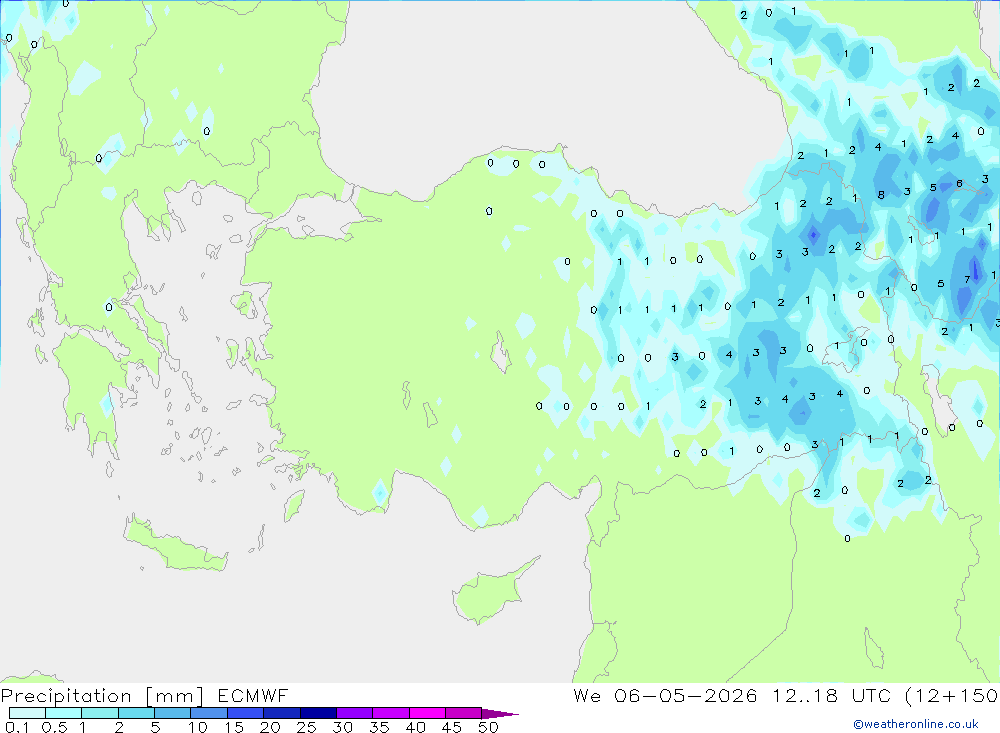Select the 30–35 mm violet legend segment
The height and width of the screenshot is (733, 1000).
tap(354, 713)
